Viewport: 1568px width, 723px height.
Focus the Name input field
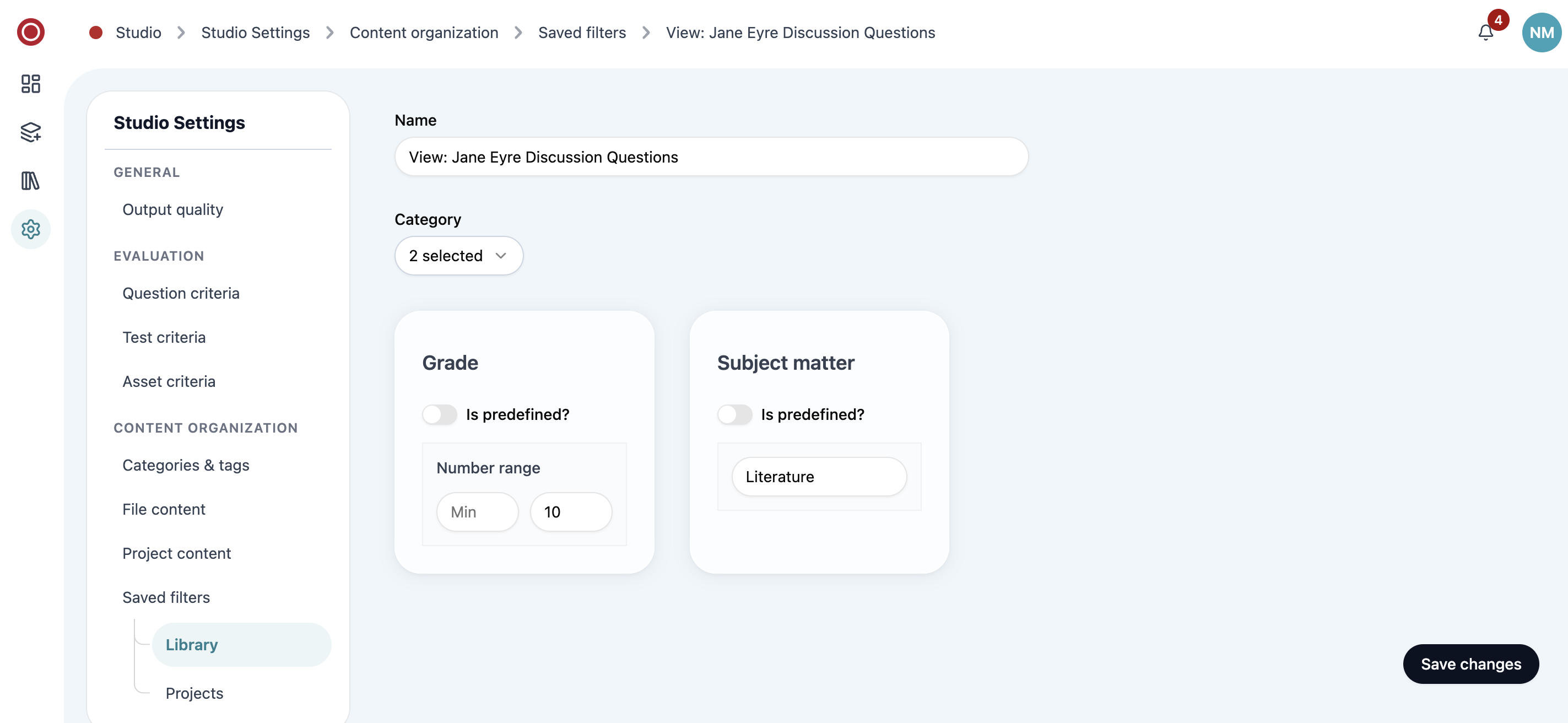(711, 157)
